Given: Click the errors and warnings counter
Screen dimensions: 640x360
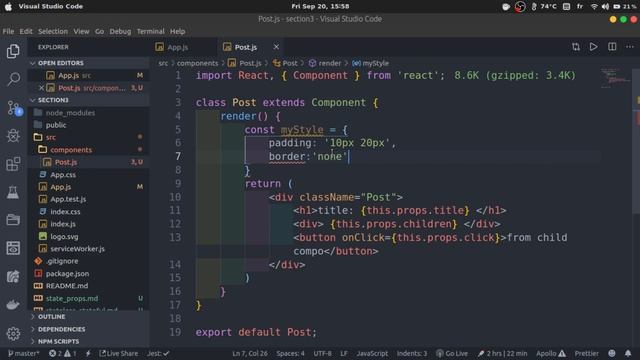Looking at the screenshot, I should (x=62, y=353).
